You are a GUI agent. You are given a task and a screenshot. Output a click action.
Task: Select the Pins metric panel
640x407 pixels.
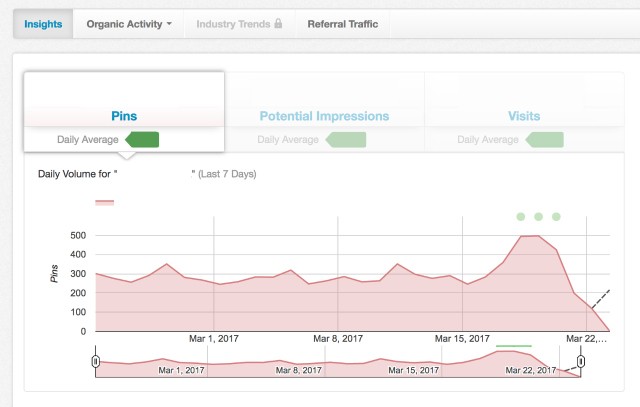point(124,116)
